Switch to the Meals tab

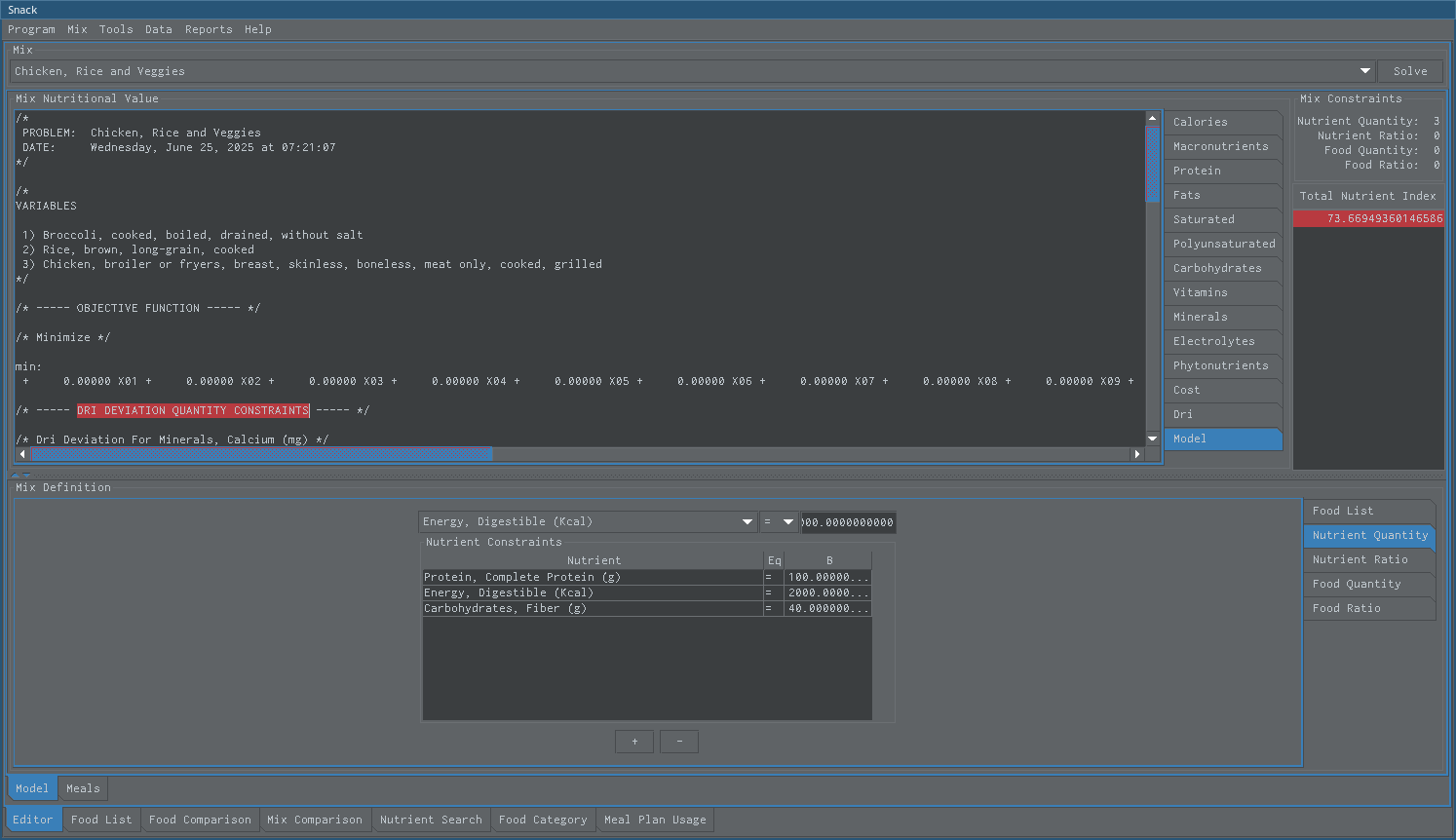83,788
